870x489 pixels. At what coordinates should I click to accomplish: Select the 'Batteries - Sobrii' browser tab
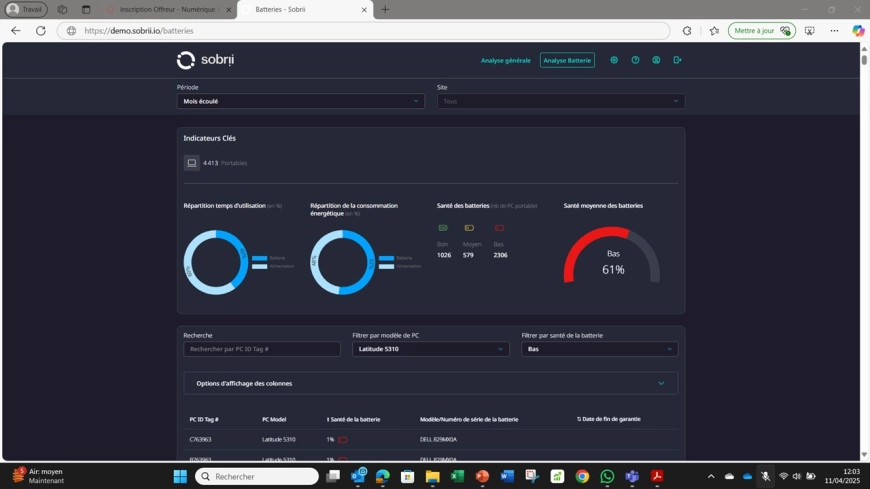(305, 9)
